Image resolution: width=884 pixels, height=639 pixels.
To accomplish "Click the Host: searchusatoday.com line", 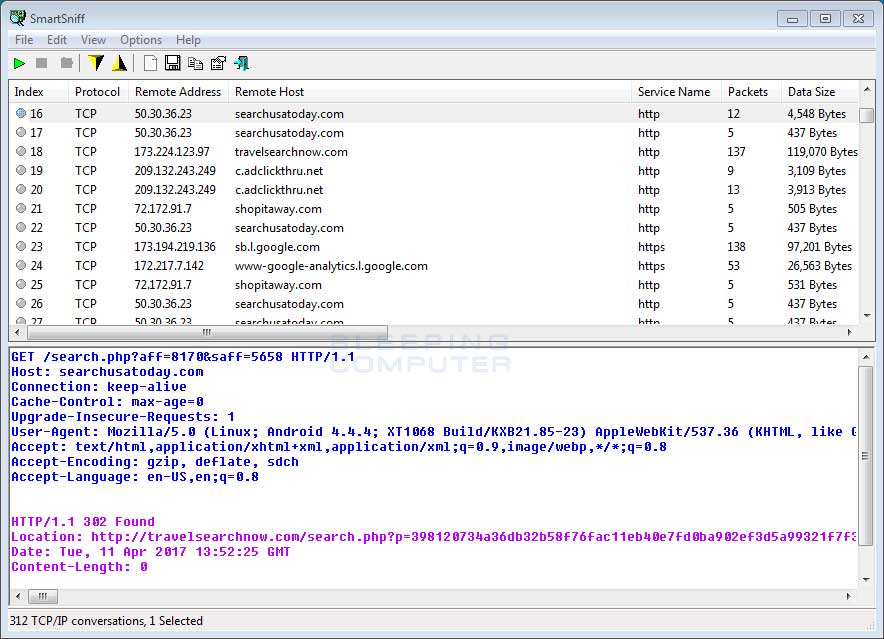I will [107, 372].
